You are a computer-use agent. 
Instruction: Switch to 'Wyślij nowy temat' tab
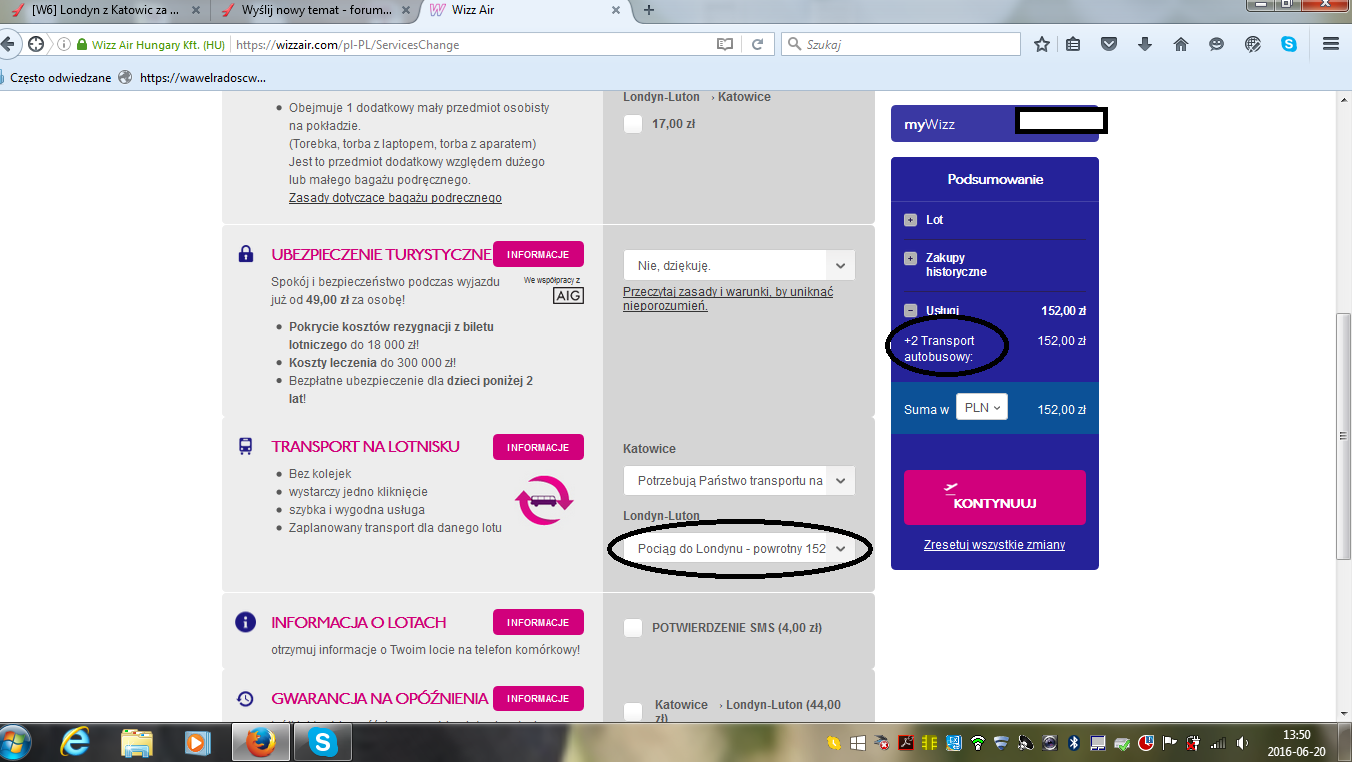(x=317, y=10)
